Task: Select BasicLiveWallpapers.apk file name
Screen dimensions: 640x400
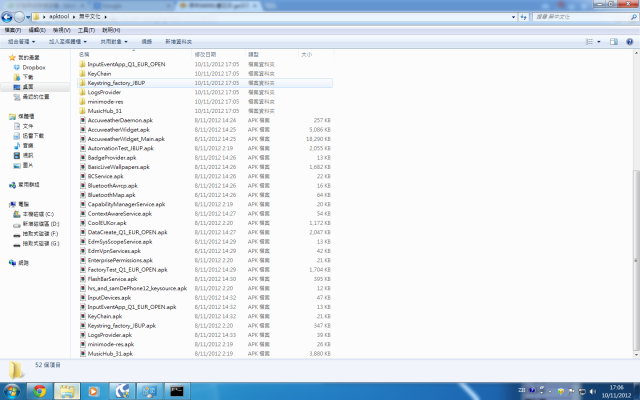Action: [x=119, y=167]
